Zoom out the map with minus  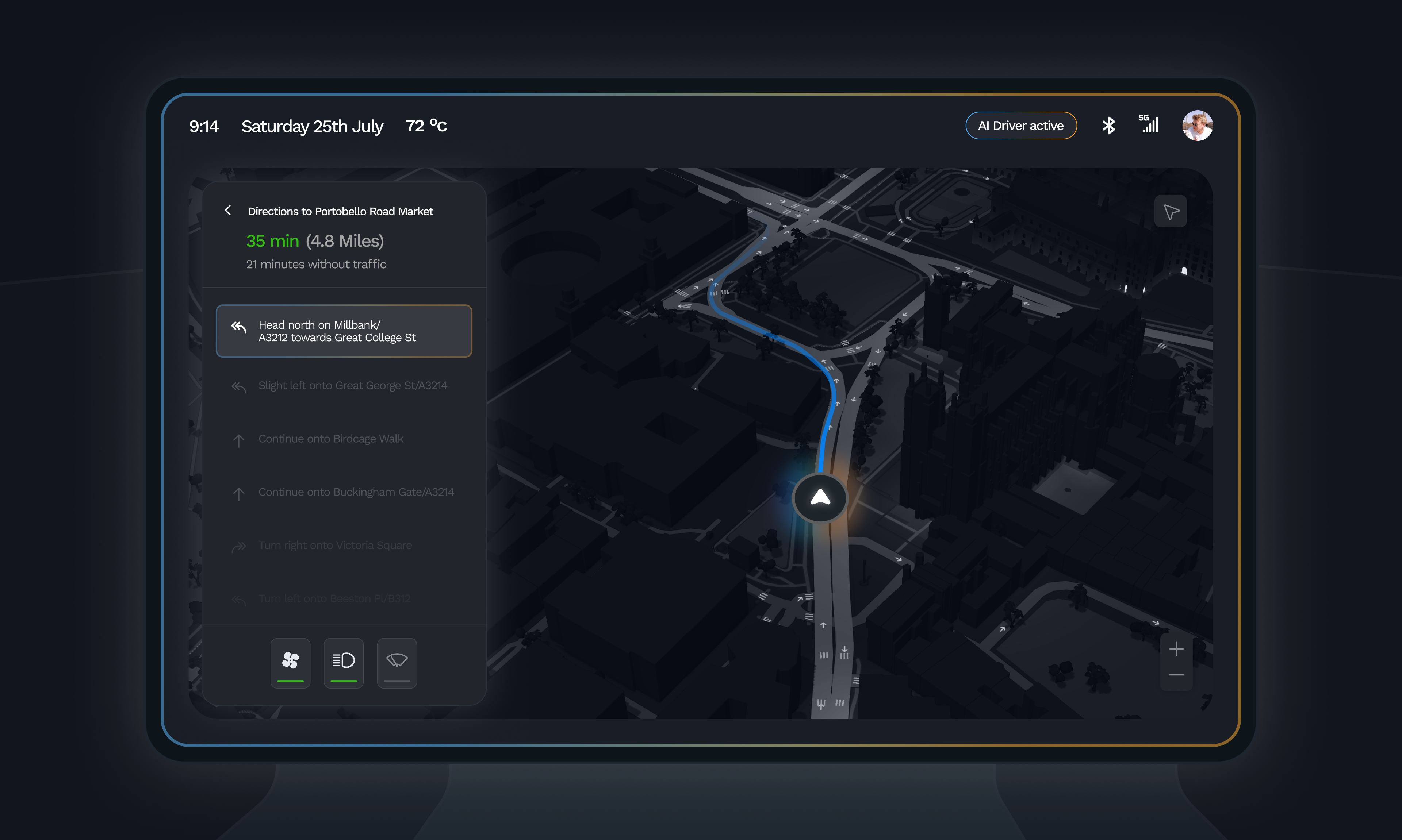[1176, 675]
